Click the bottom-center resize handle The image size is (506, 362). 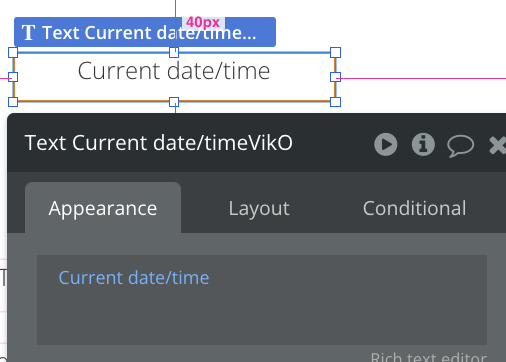[x=174, y=102]
